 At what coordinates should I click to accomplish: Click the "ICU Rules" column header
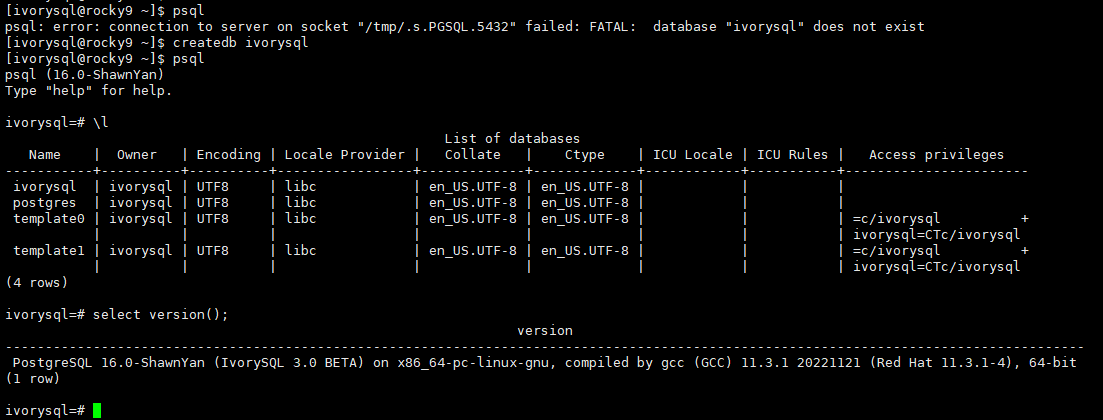[793, 155]
